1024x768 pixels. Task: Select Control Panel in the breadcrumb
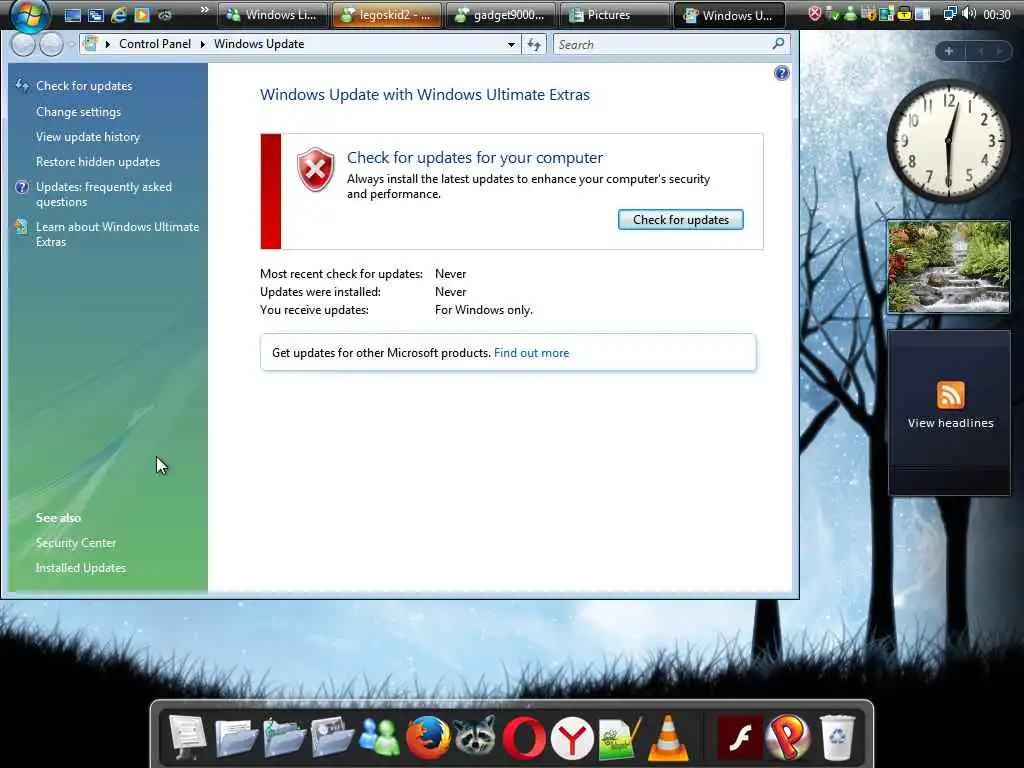[155, 44]
